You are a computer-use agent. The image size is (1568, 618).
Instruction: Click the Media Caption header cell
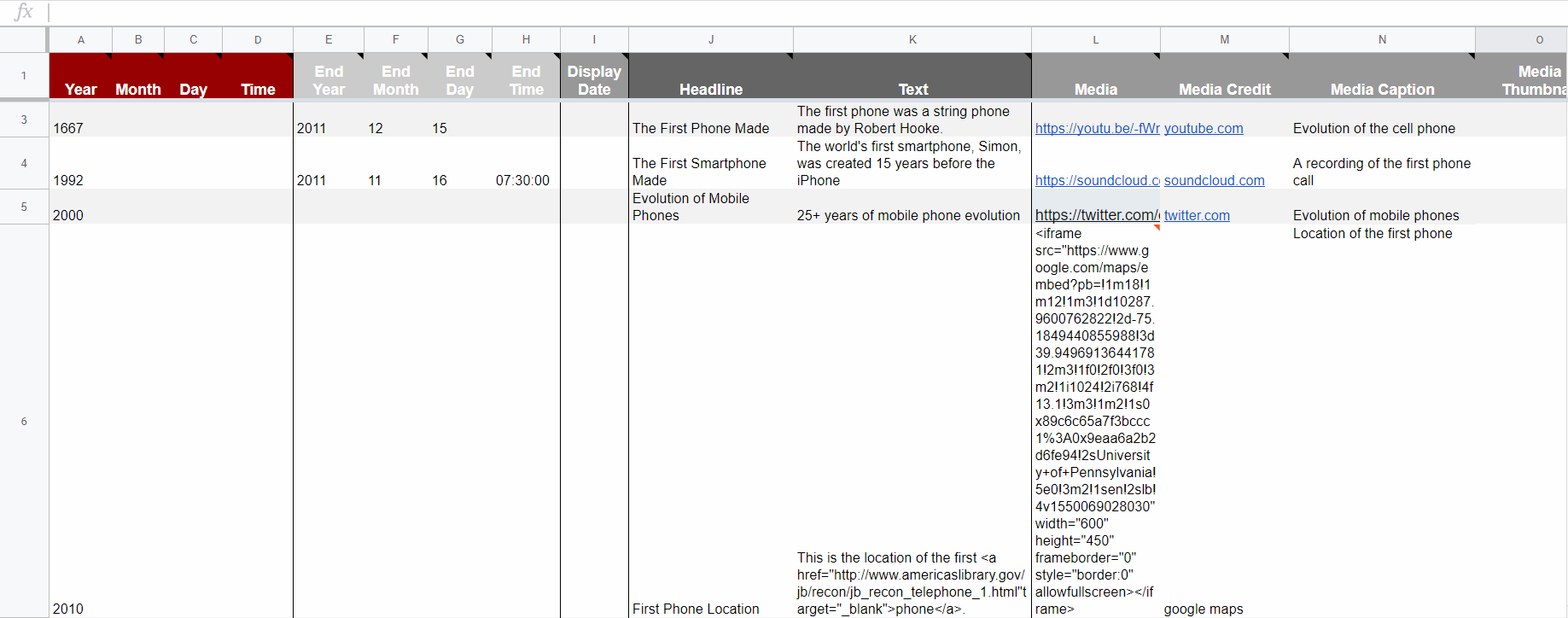pos(1381,77)
